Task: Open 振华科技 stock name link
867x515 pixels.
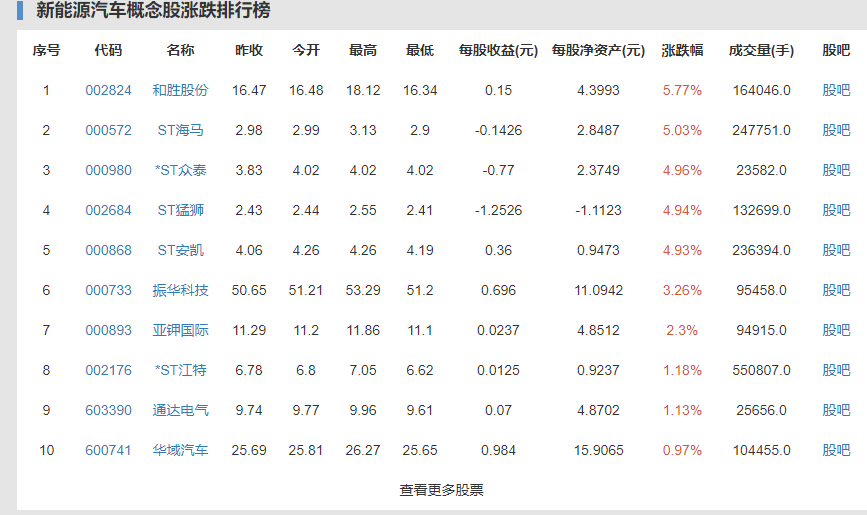Action: (180, 290)
